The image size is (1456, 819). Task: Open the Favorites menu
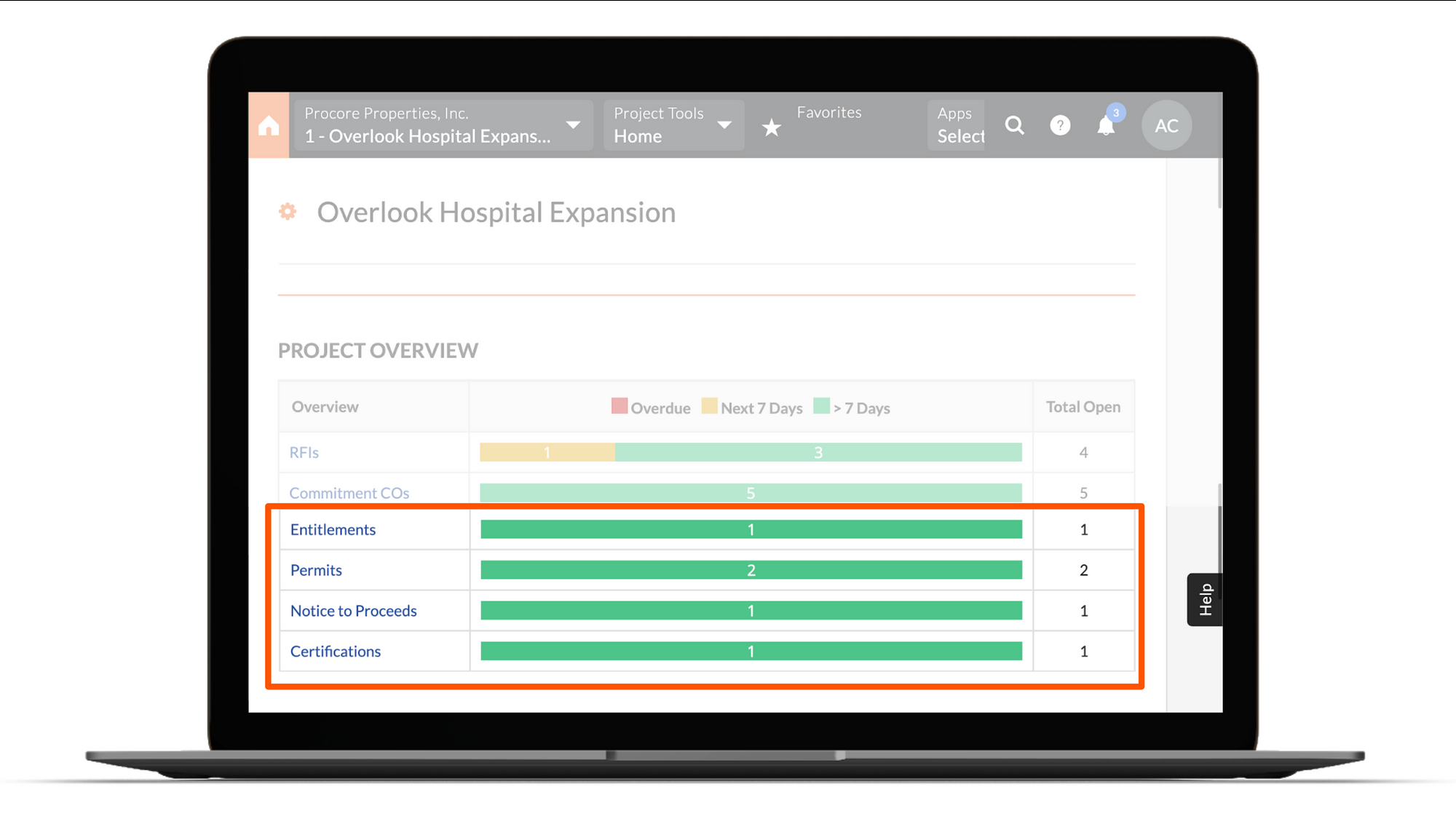pyautogui.click(x=828, y=113)
